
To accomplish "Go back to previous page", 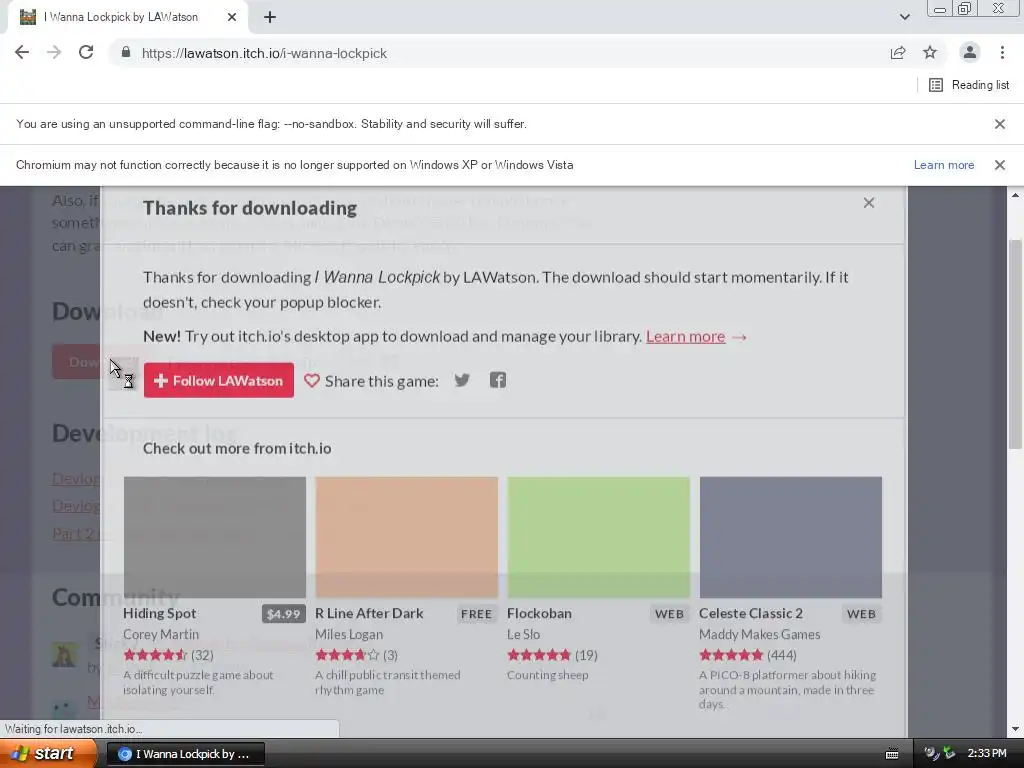I will point(22,53).
